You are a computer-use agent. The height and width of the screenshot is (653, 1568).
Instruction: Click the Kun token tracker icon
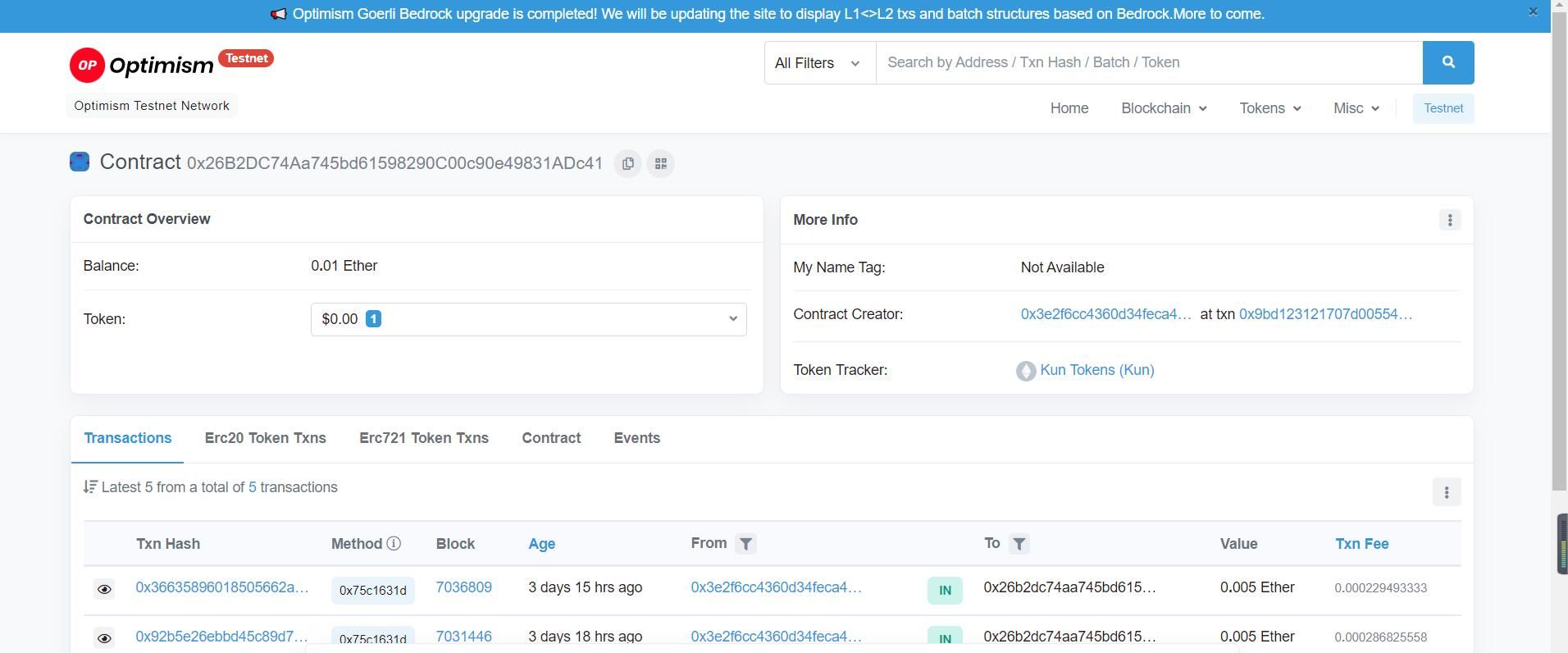coord(1025,371)
